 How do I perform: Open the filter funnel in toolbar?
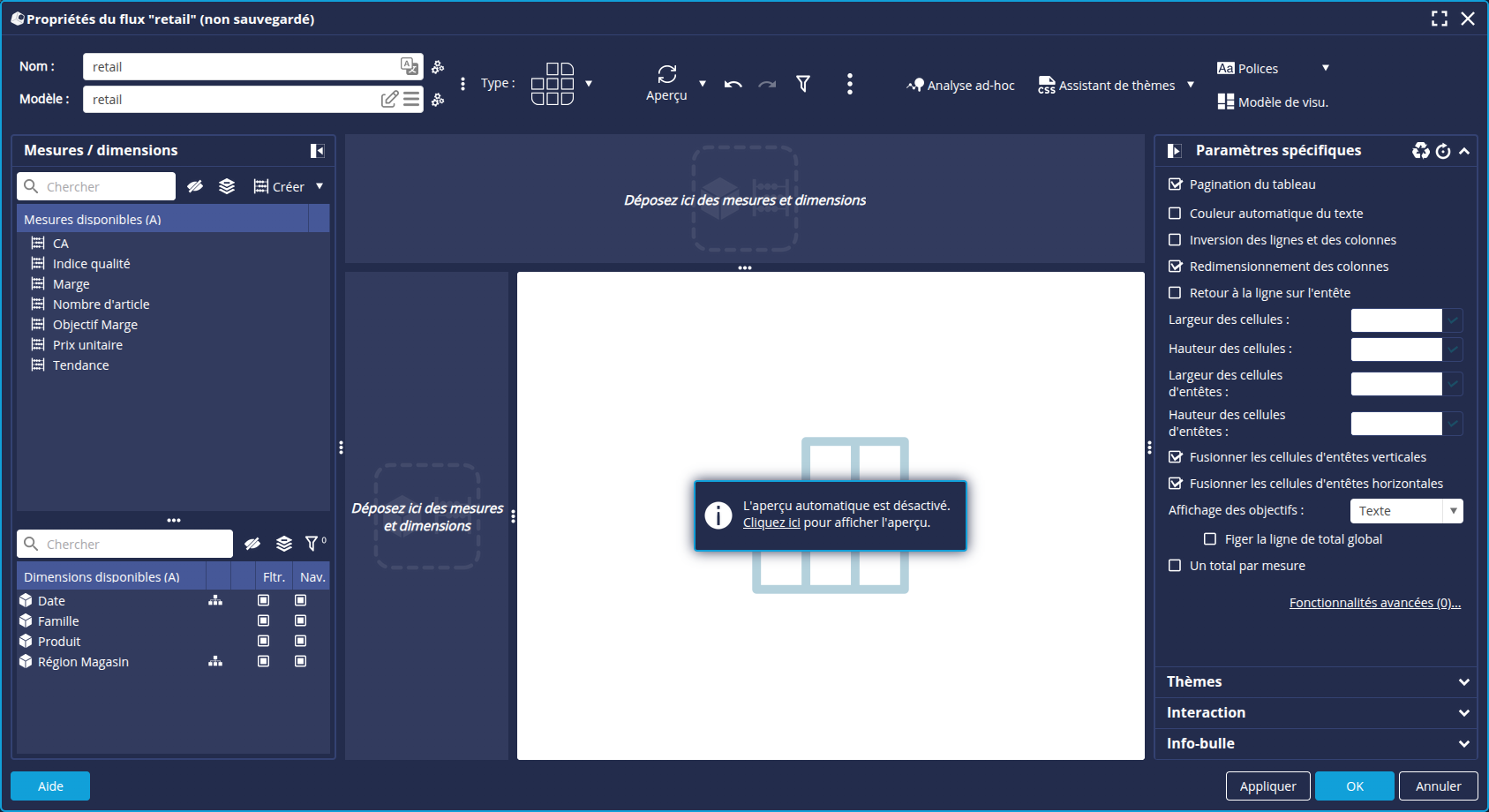(803, 84)
